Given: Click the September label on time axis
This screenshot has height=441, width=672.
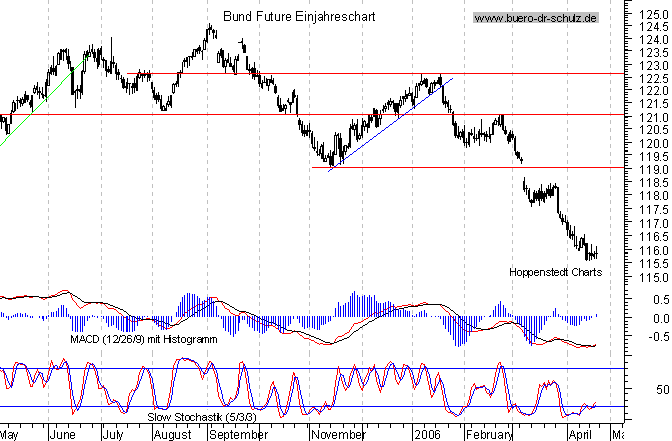Looking at the screenshot, I should tap(239, 435).
